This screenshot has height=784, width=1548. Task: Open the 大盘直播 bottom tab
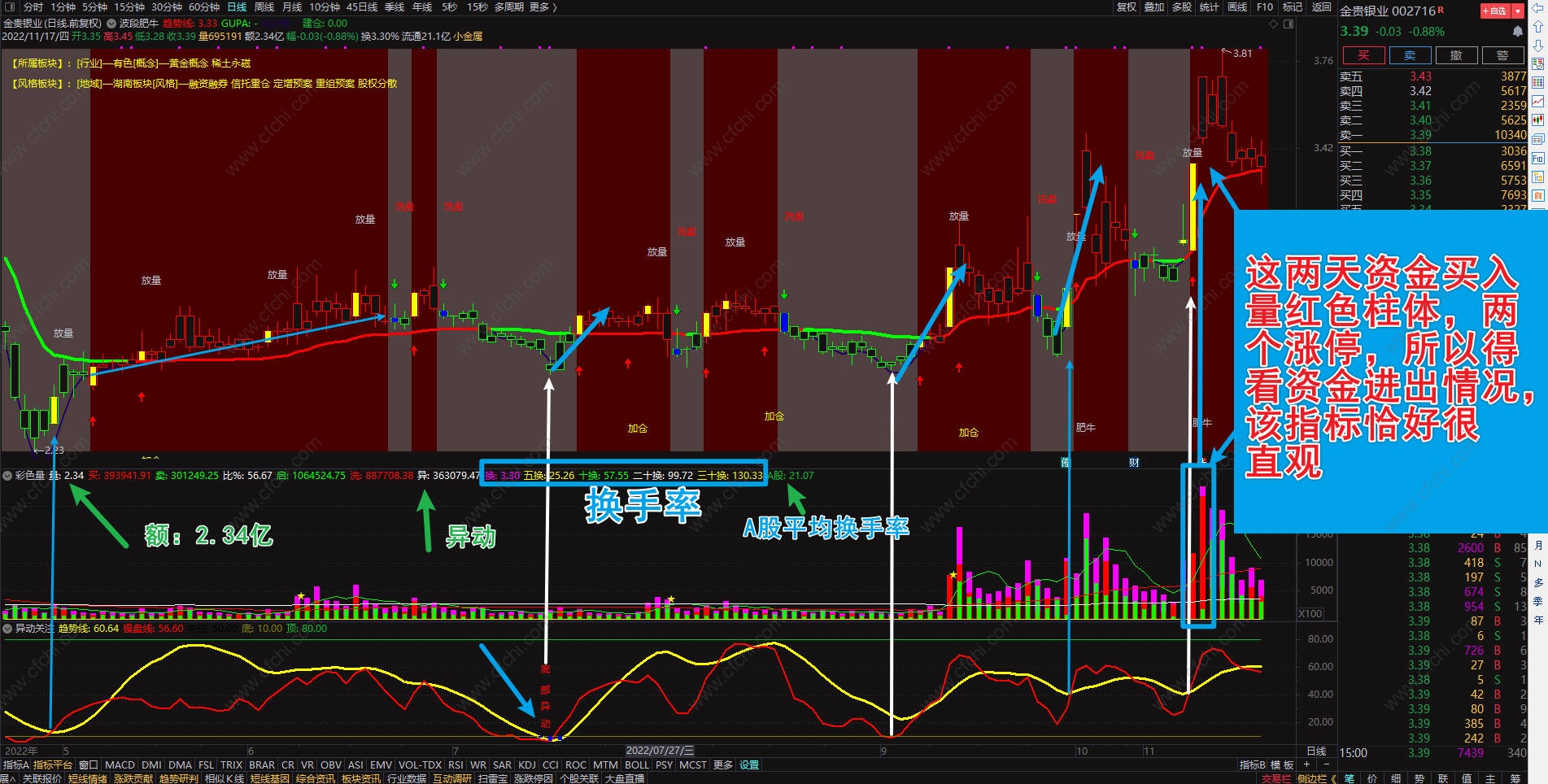625,778
